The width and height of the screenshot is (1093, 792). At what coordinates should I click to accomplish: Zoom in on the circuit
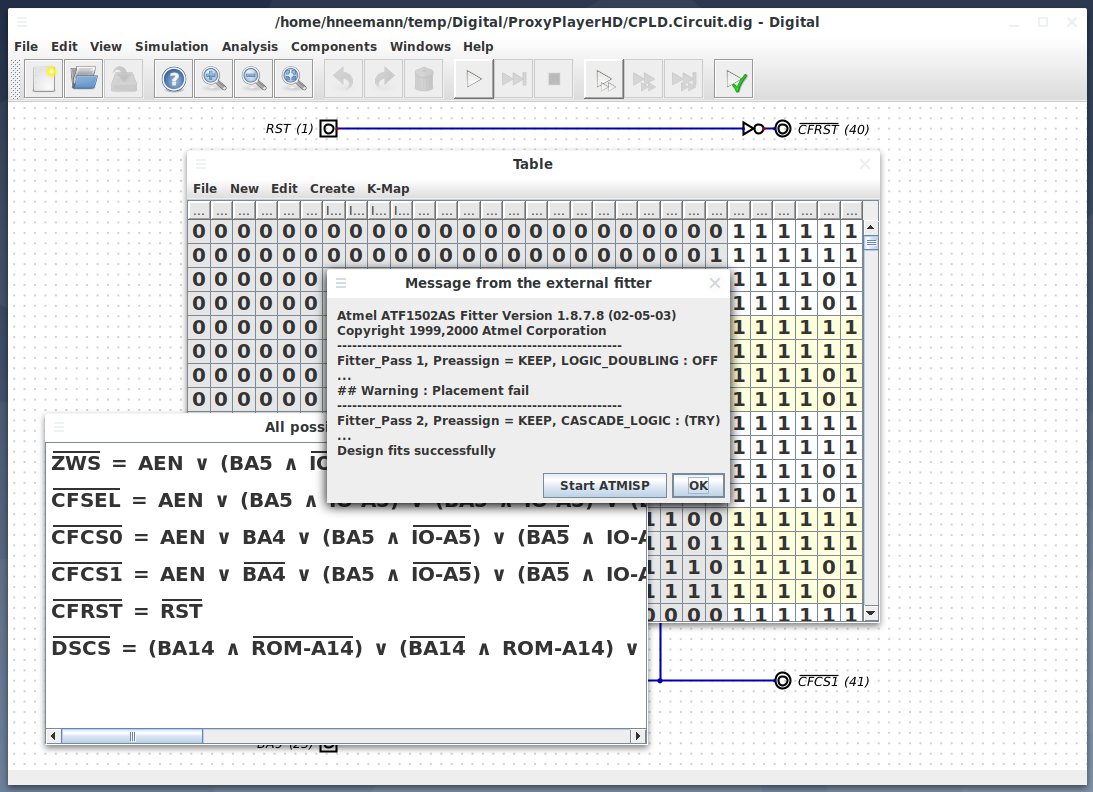[213, 78]
